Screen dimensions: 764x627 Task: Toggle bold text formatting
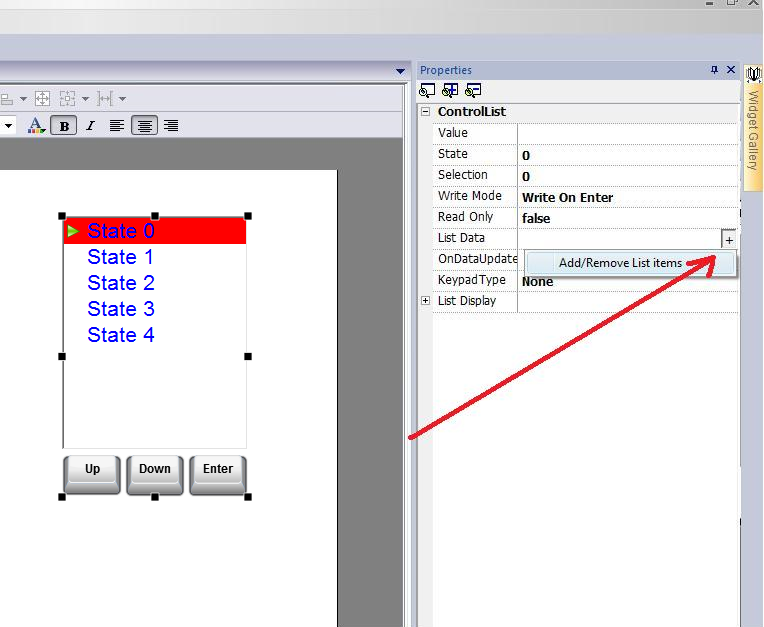[65, 126]
